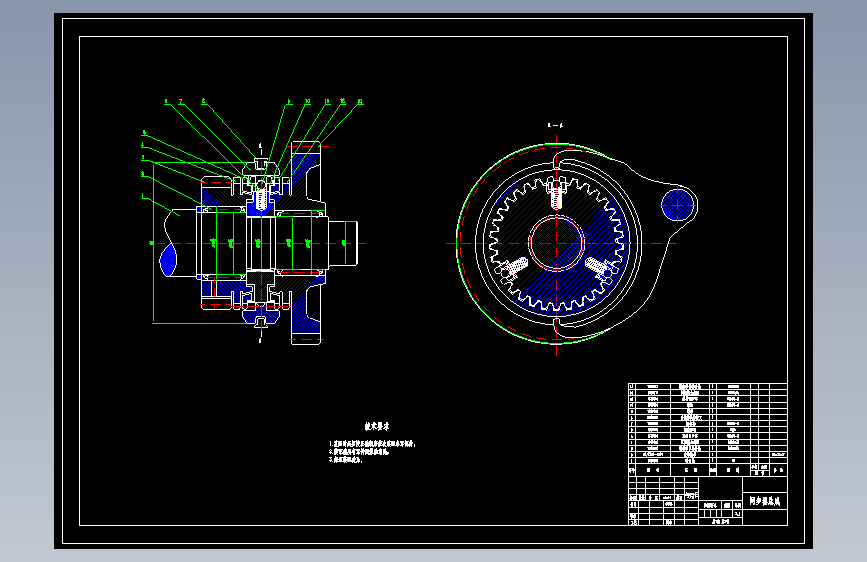
Task: Click the vertical green dimension line at left
Action: 153,243
